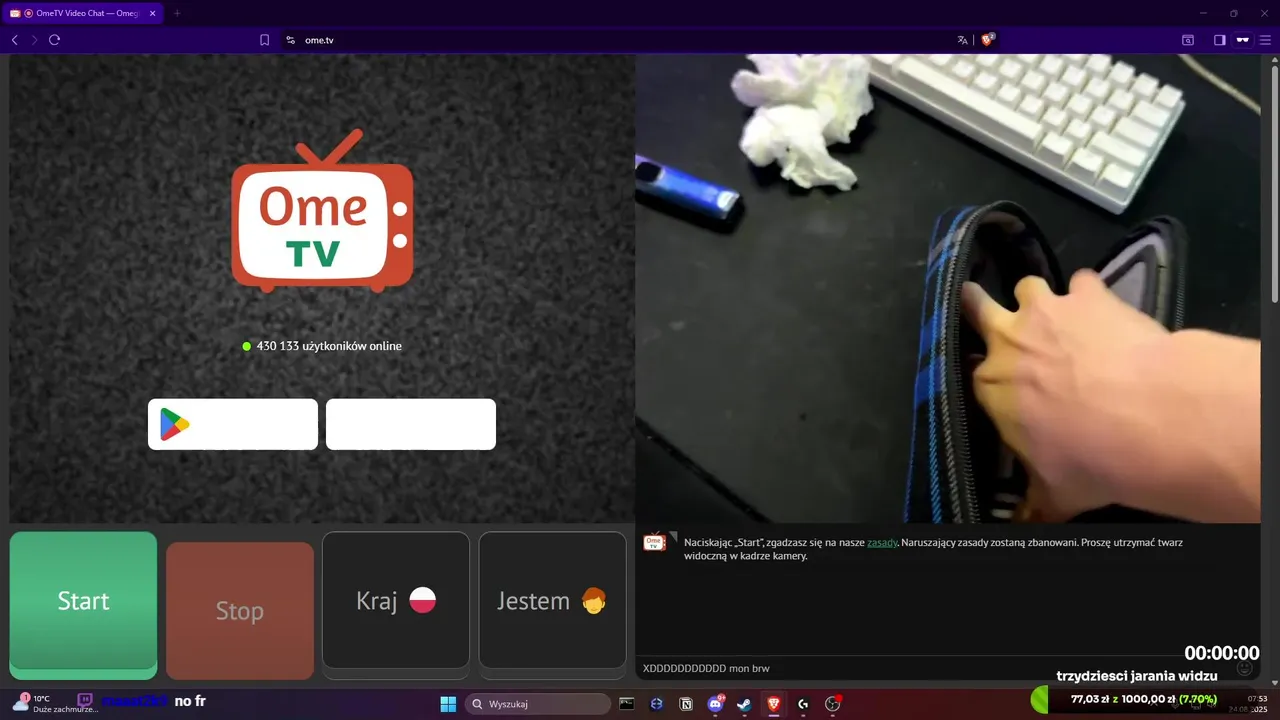Open the terminal app from the taskbar
Screen dimensions: 1280x720
click(x=627, y=704)
